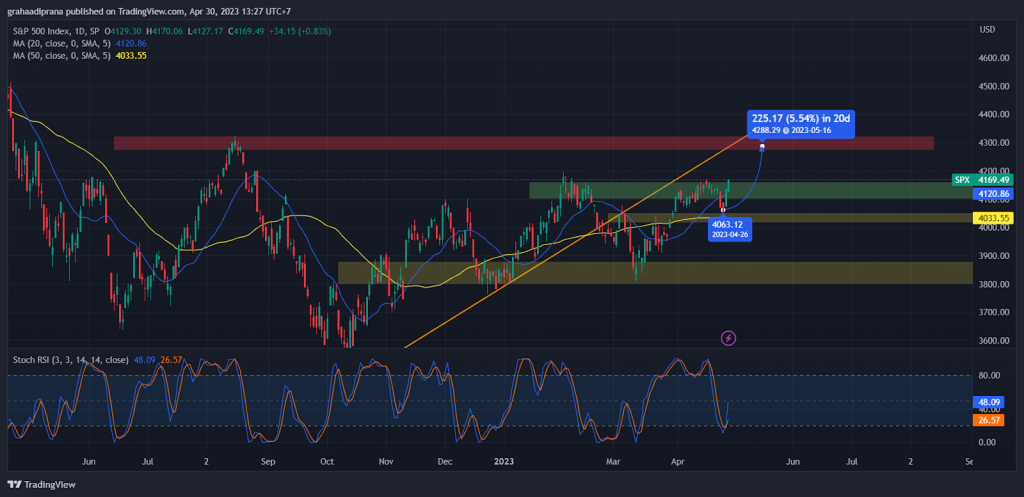Click the 4600.00 price axis label
Viewport: 1024px width, 497px height.
[x=994, y=57]
